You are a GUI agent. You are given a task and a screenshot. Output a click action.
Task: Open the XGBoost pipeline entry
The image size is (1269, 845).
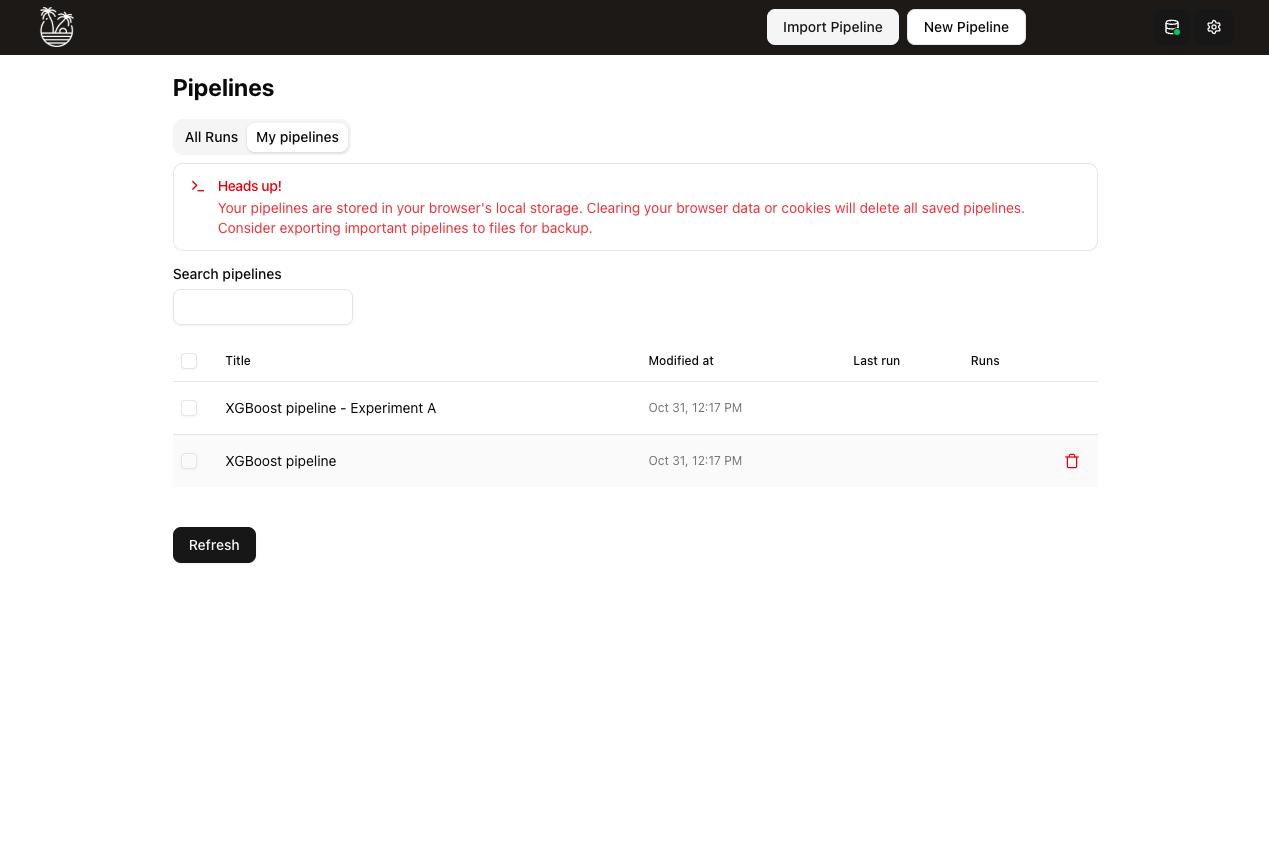[x=281, y=461]
